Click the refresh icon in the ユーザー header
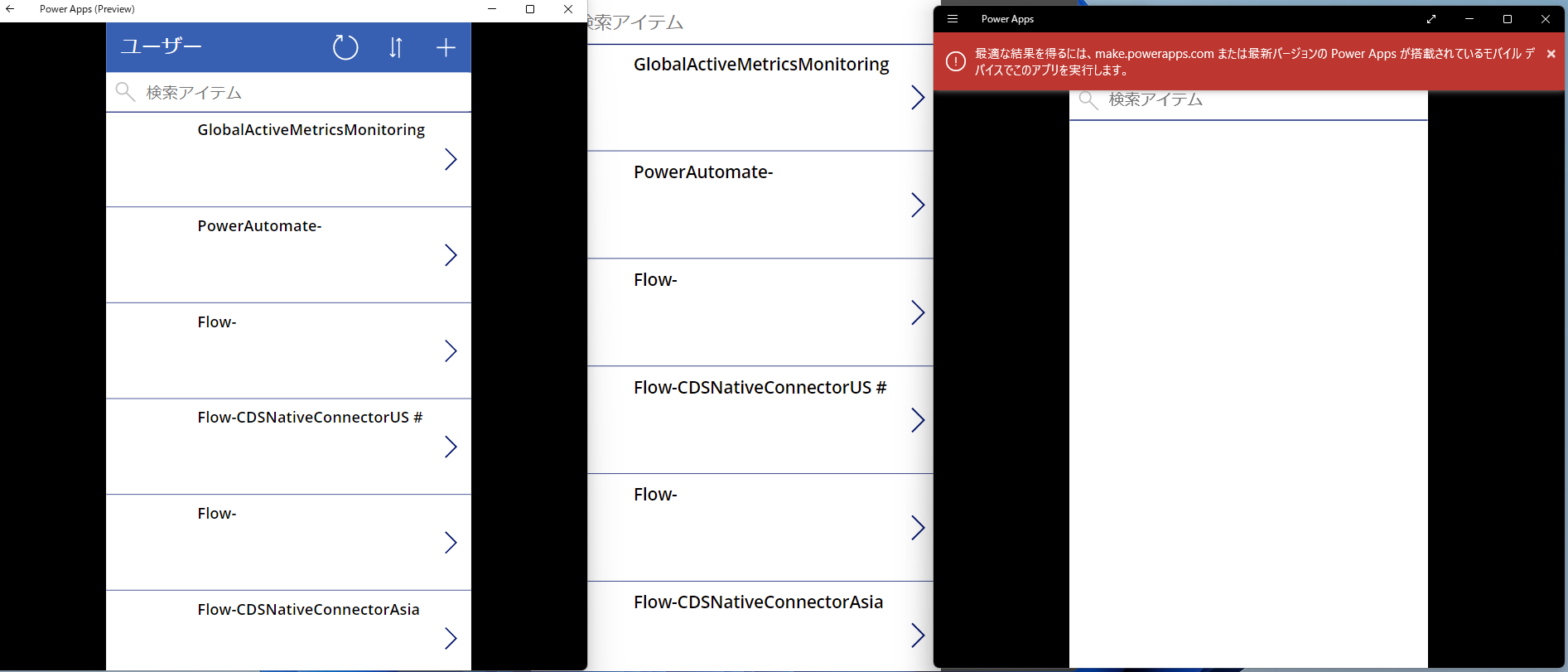Viewport: 1568px width, 672px height. point(345,47)
